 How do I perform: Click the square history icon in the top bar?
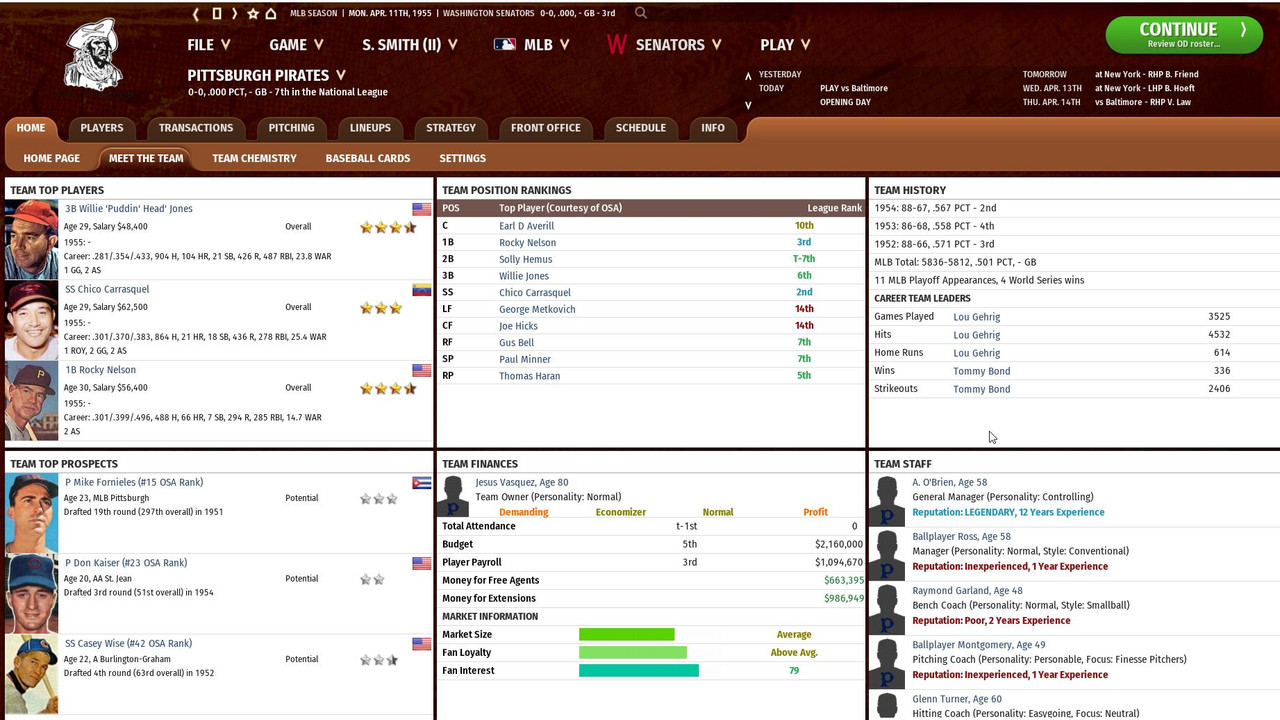tap(216, 14)
